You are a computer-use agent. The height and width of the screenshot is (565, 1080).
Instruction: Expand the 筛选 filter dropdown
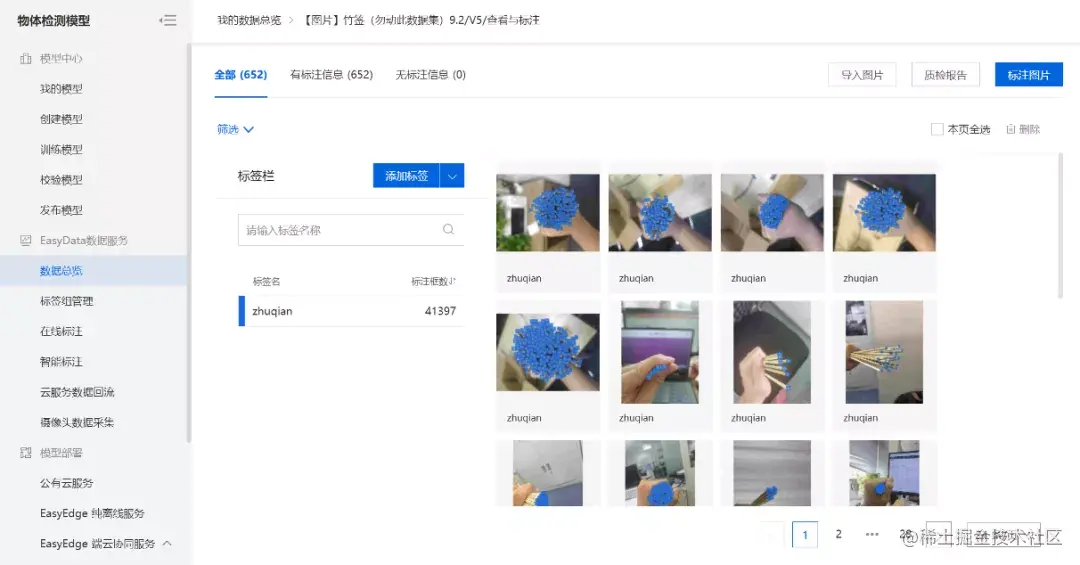pyautogui.click(x=236, y=130)
